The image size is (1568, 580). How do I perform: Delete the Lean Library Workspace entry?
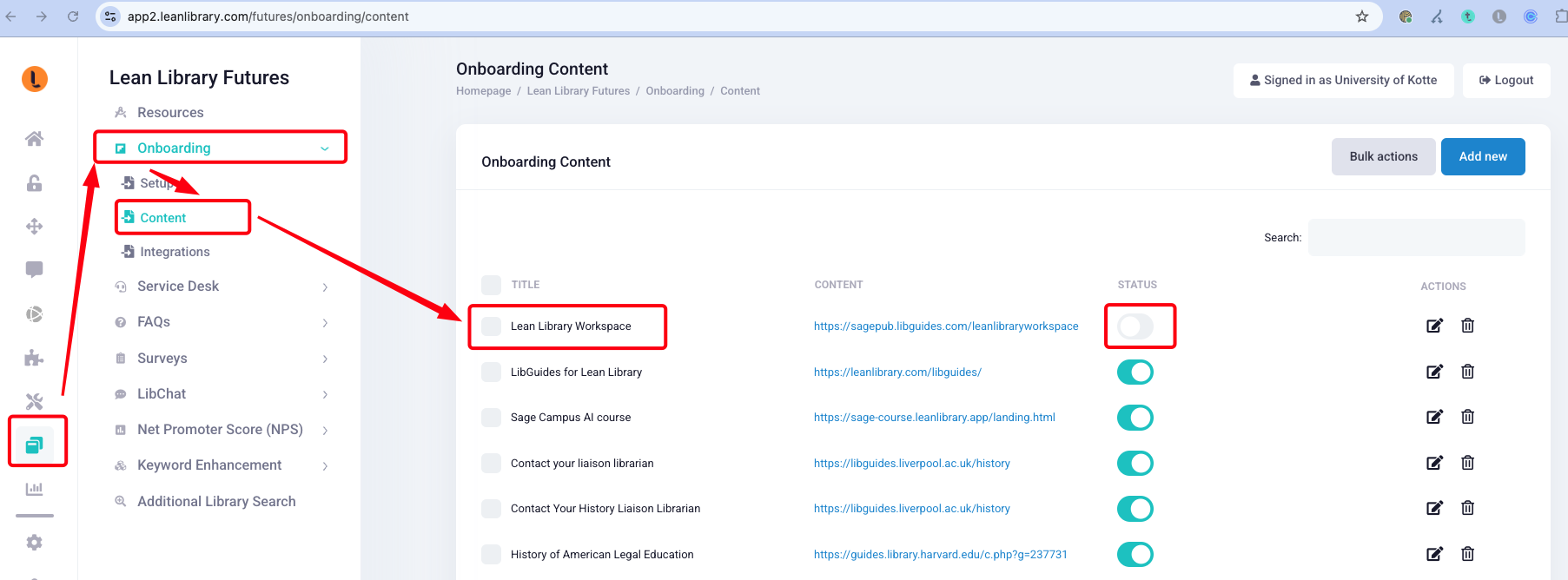[x=1467, y=326]
